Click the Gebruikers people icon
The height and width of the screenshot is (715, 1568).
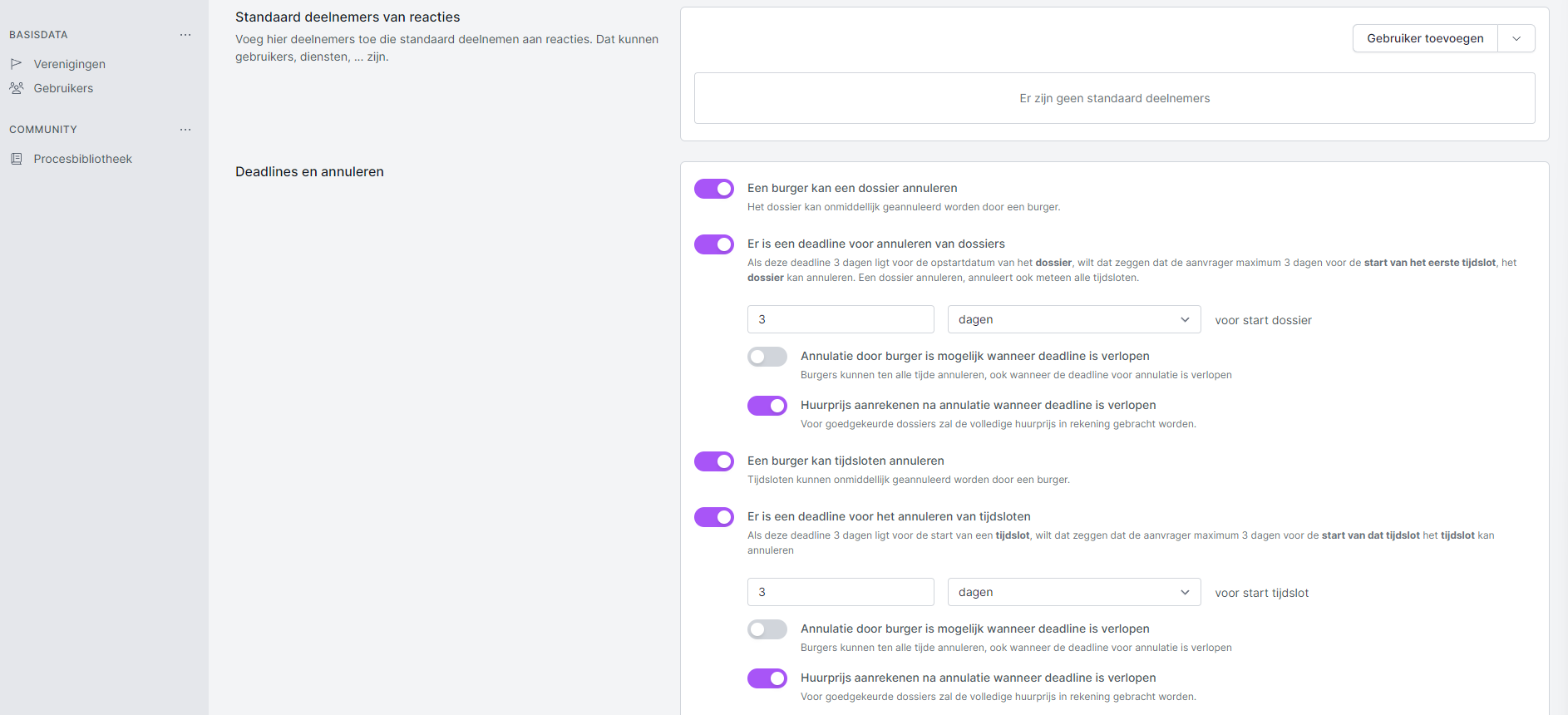(16, 88)
